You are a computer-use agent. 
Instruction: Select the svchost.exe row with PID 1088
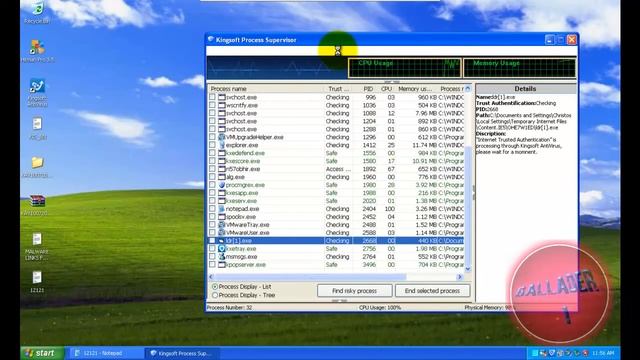(x=336, y=113)
